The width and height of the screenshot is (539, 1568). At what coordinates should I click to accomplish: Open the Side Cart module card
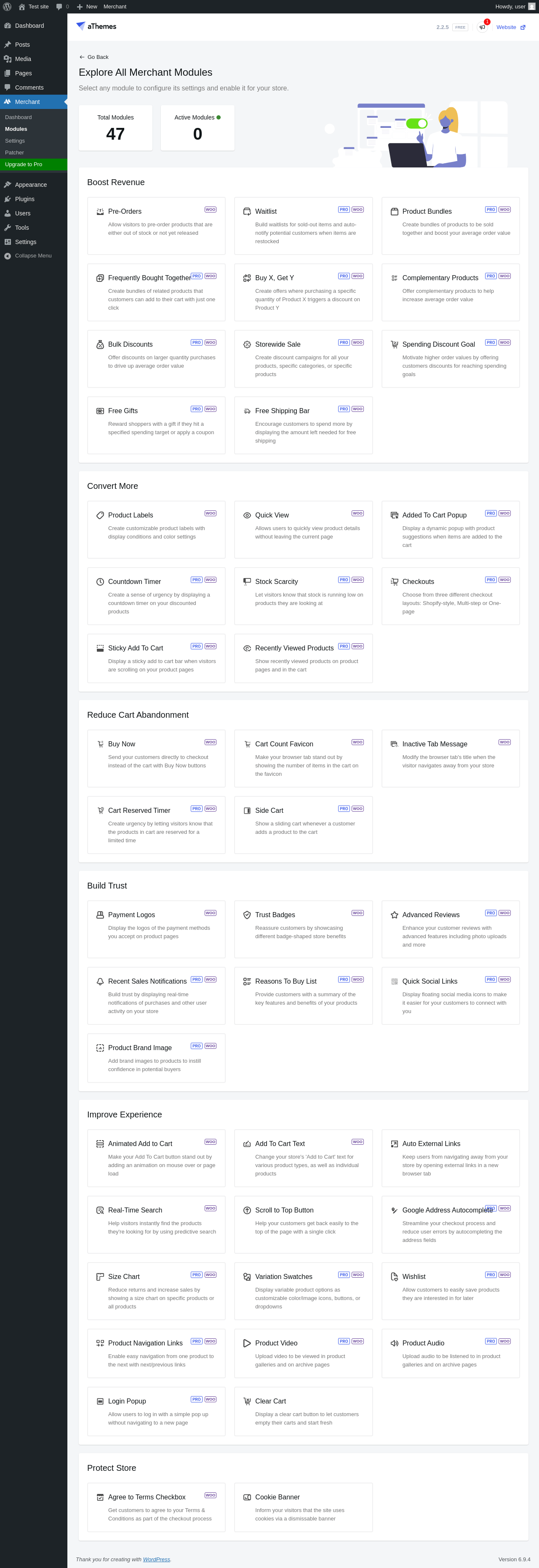[303, 824]
